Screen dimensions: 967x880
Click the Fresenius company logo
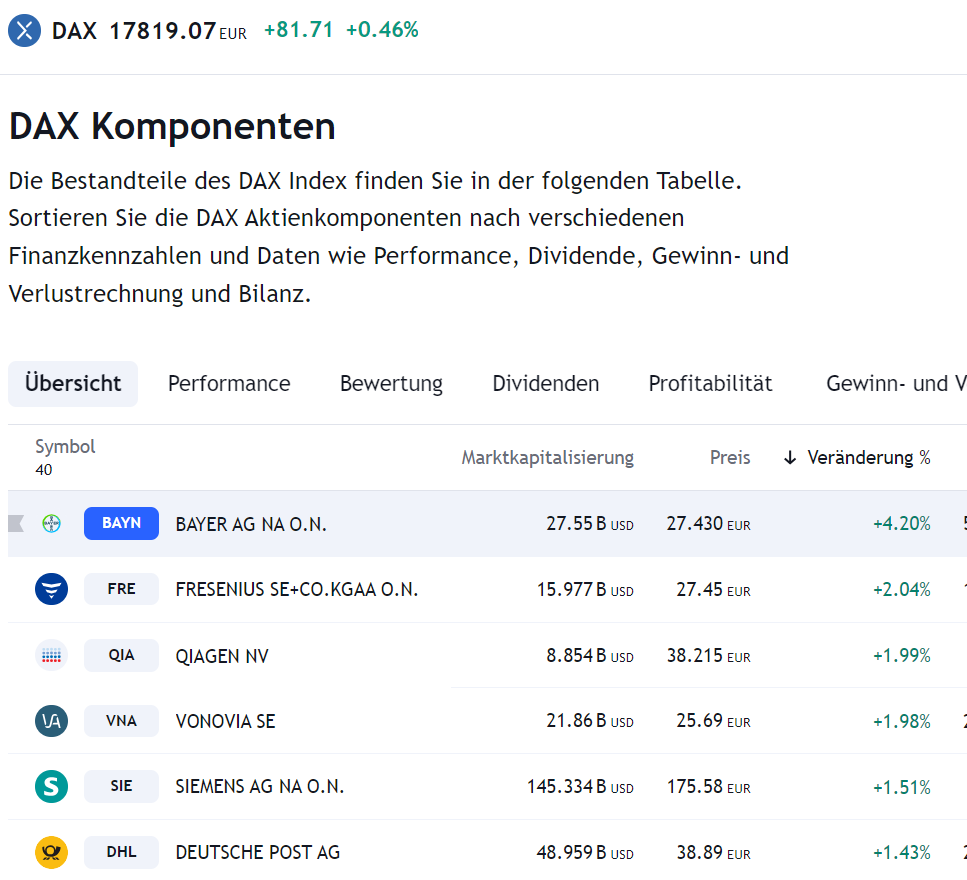tap(51, 589)
